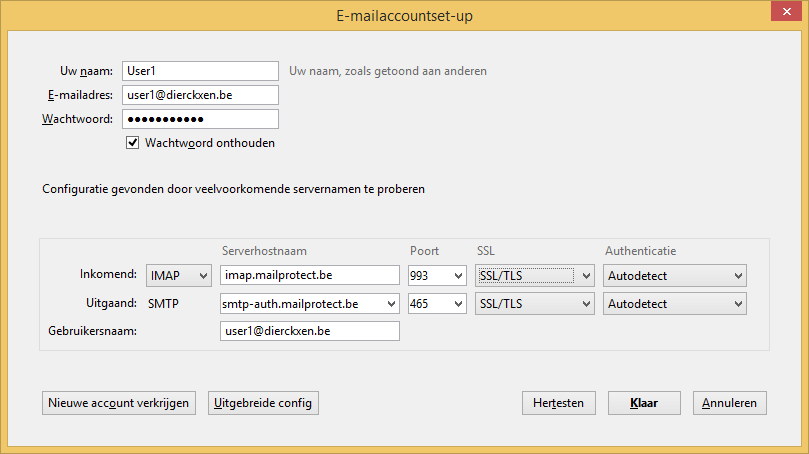
Task: Expand the incoming port 993 dropdown
Action: pyautogui.click(x=436, y=275)
